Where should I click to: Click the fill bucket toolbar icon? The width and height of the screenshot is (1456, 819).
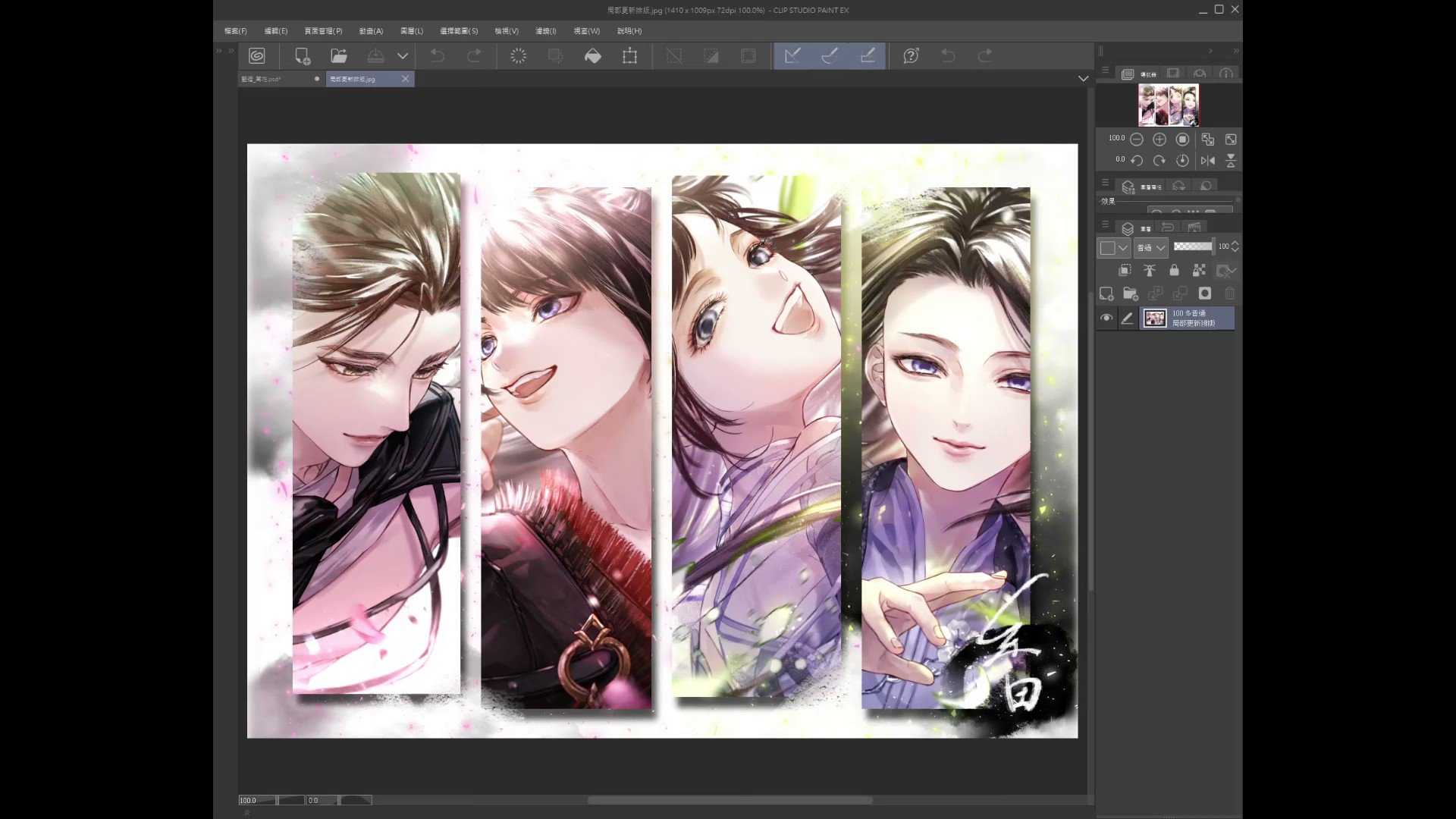pyautogui.click(x=593, y=56)
